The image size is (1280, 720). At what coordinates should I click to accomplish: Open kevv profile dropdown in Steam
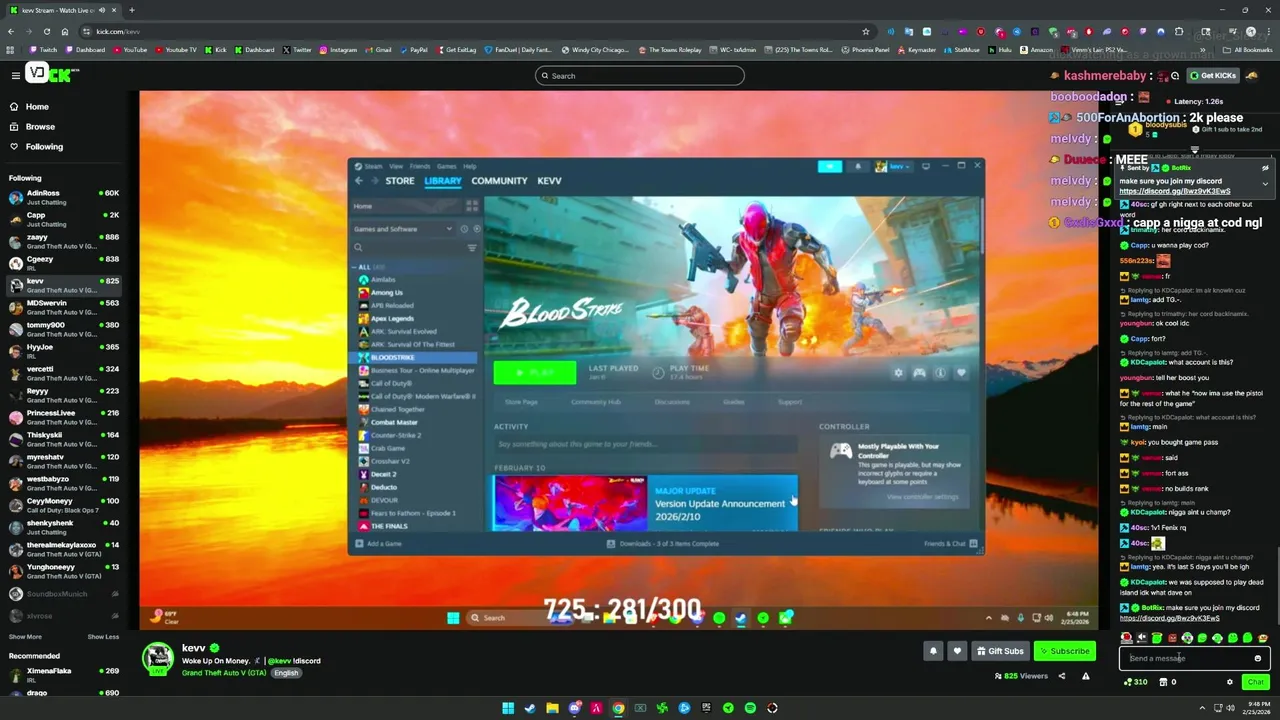pyautogui.click(x=893, y=166)
